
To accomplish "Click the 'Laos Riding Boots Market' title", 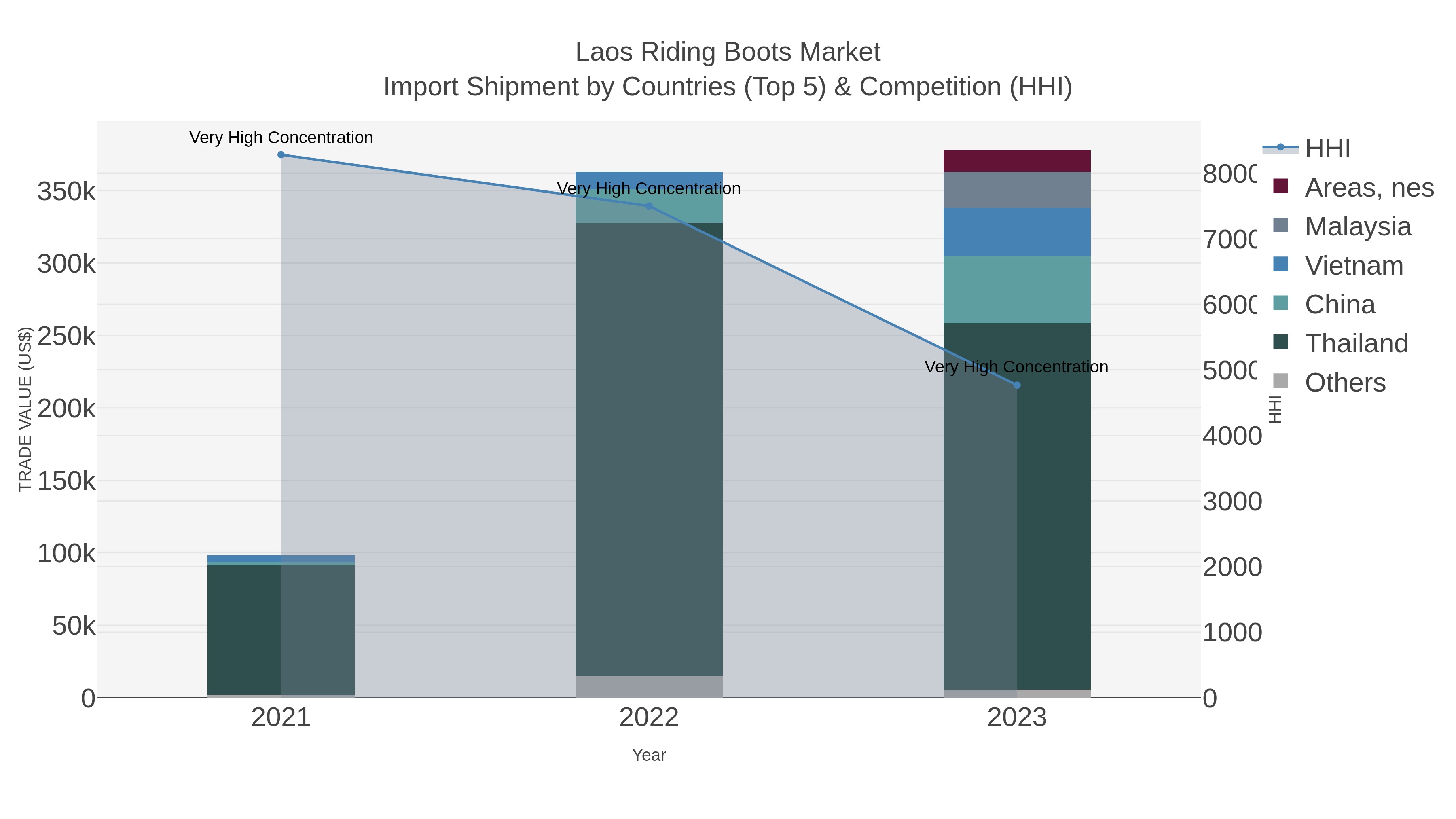I will point(728,52).
